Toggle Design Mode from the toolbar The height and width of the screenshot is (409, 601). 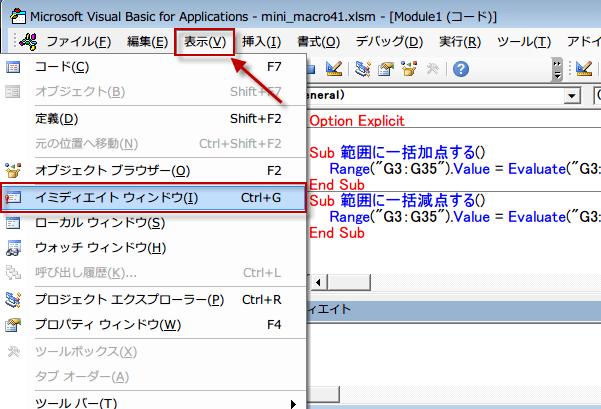click(x=333, y=69)
